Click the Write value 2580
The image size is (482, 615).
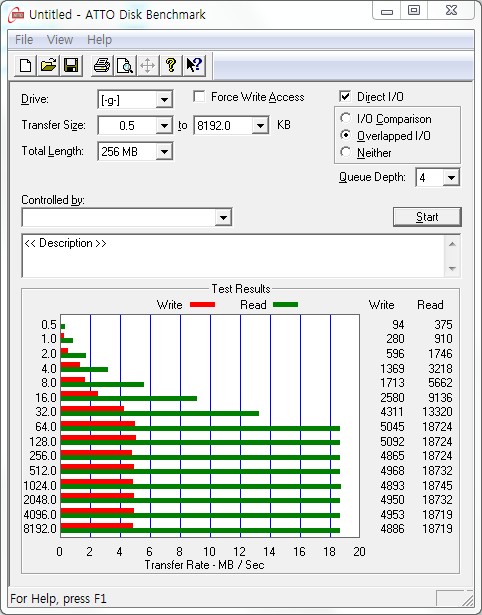click(392, 398)
